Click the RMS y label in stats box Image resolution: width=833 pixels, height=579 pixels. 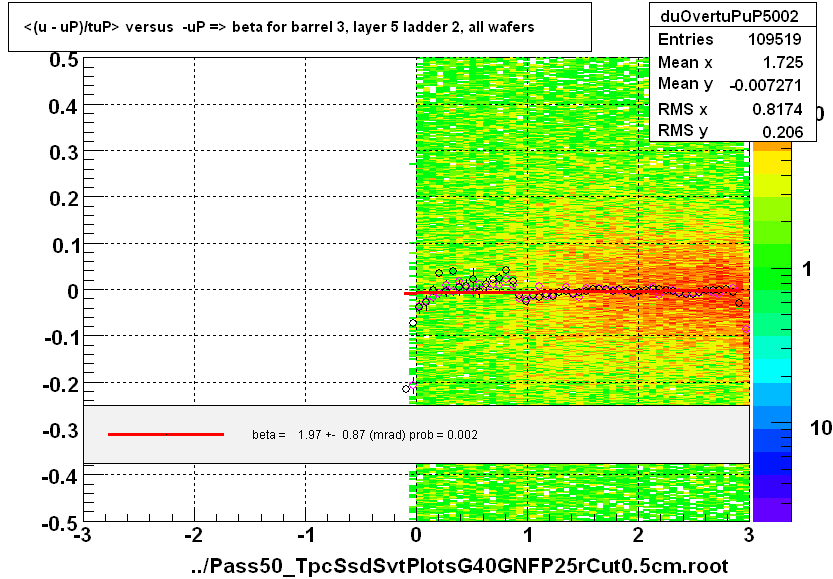click(x=683, y=130)
